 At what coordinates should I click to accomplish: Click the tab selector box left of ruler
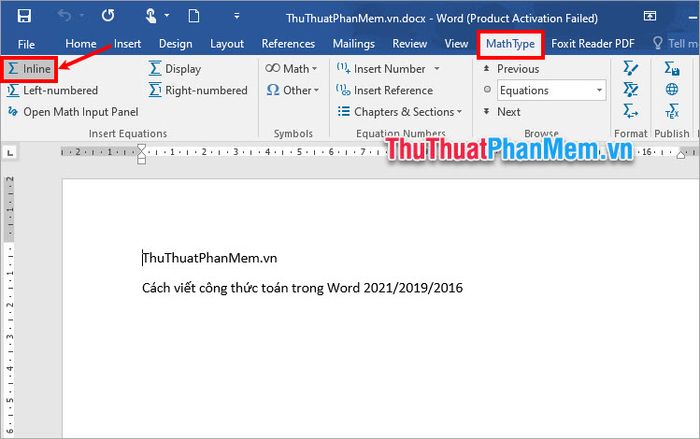pos(10,153)
